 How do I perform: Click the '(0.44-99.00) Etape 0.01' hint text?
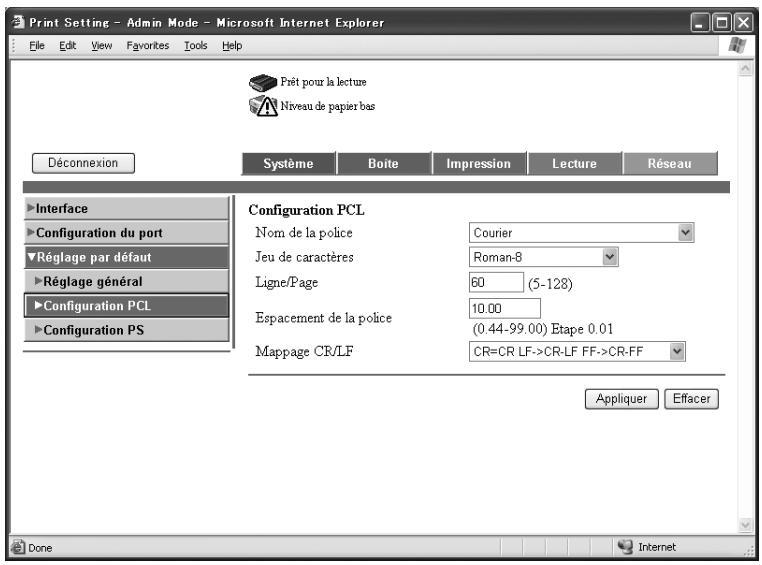click(542, 329)
